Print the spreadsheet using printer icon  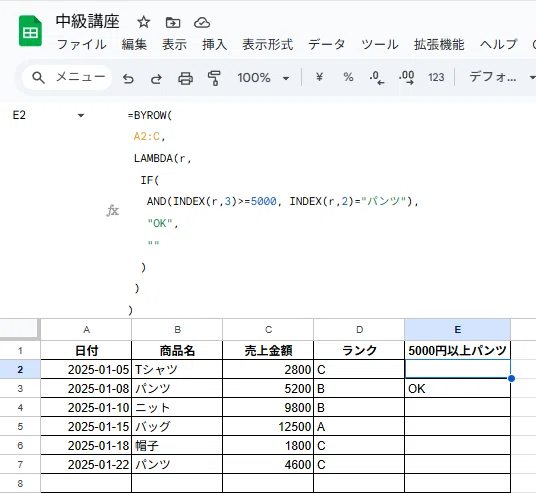click(x=185, y=78)
